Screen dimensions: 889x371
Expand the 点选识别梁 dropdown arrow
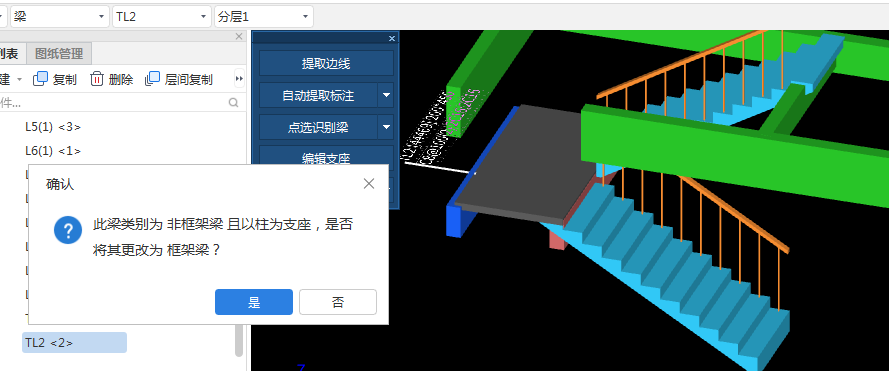coord(386,127)
